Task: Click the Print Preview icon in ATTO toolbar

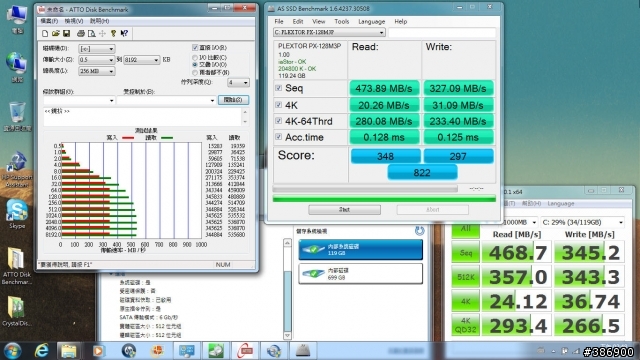Action: (91, 33)
